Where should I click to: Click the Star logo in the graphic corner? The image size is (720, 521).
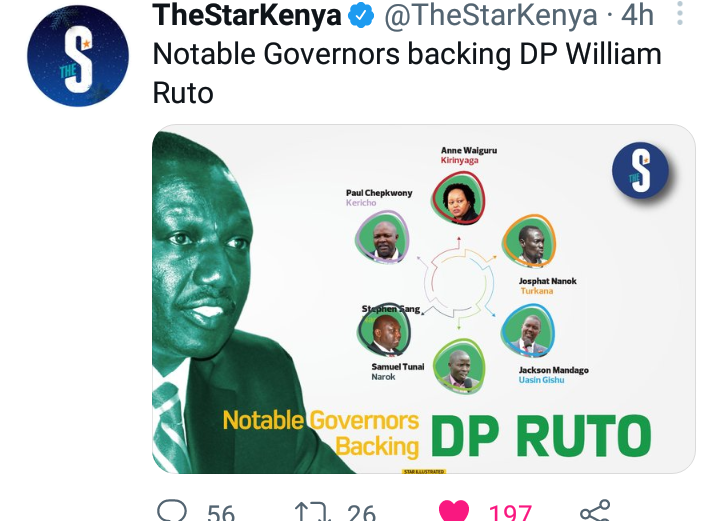click(x=641, y=170)
